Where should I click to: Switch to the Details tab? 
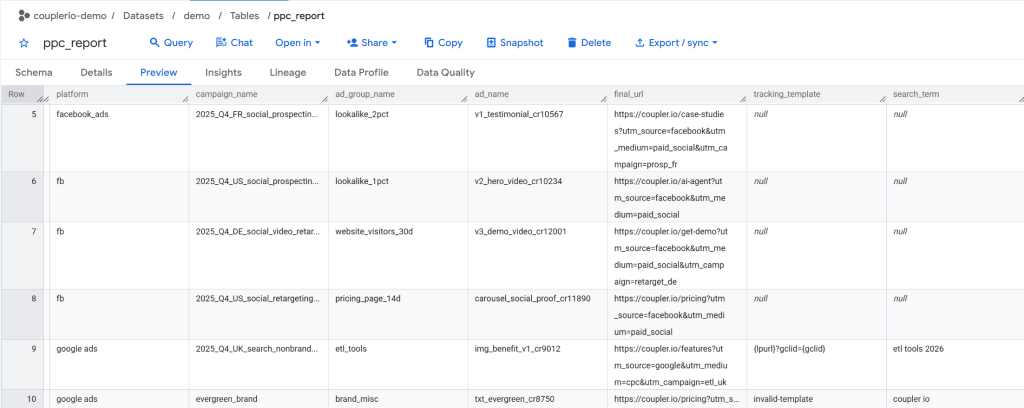point(97,72)
